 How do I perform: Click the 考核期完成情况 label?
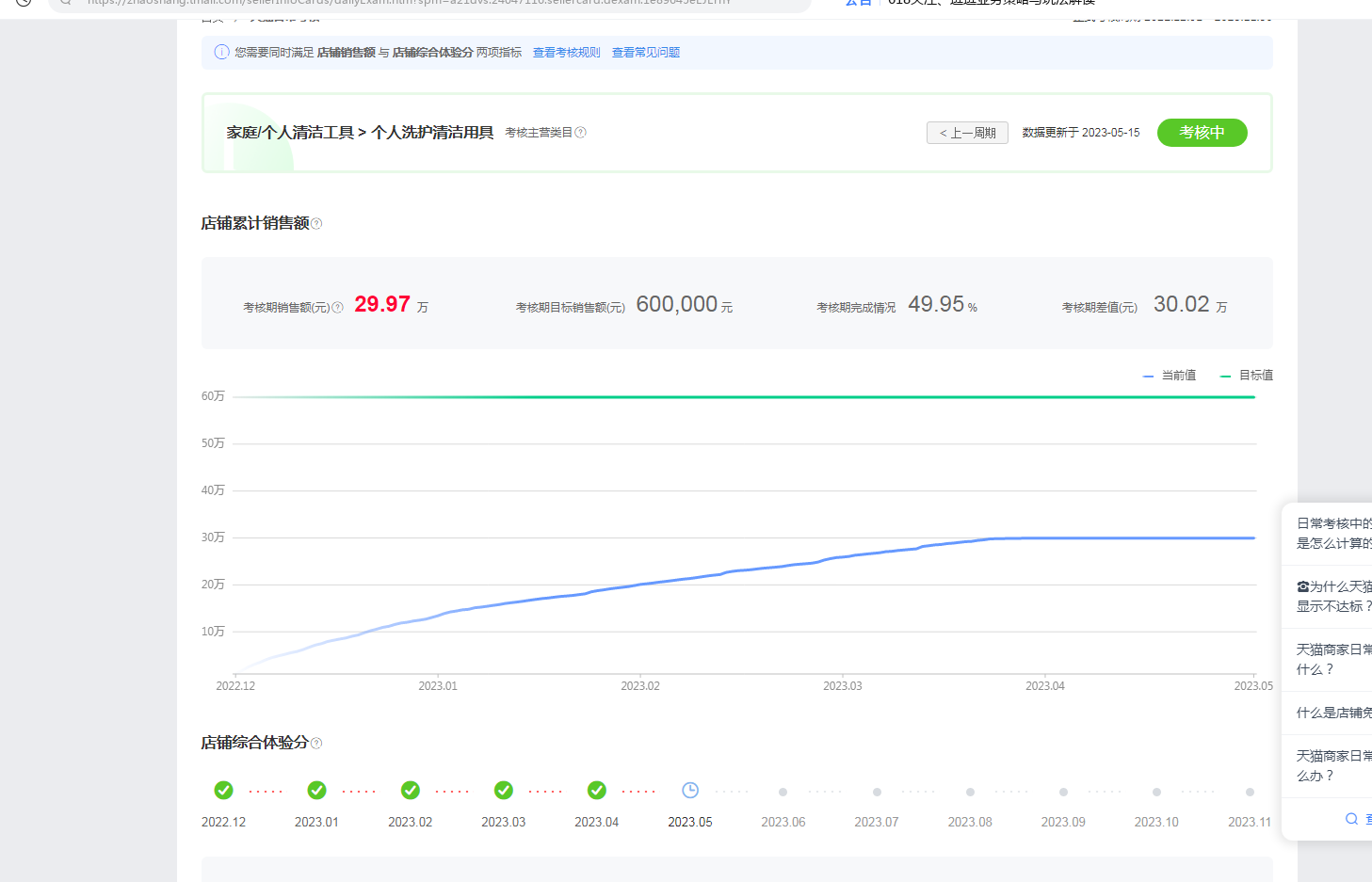856,308
